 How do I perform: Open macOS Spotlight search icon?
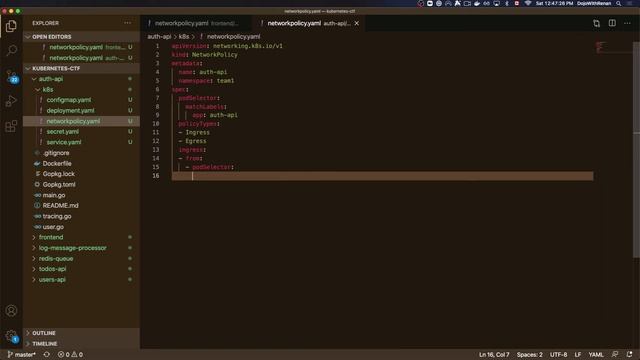(x=619, y=3)
